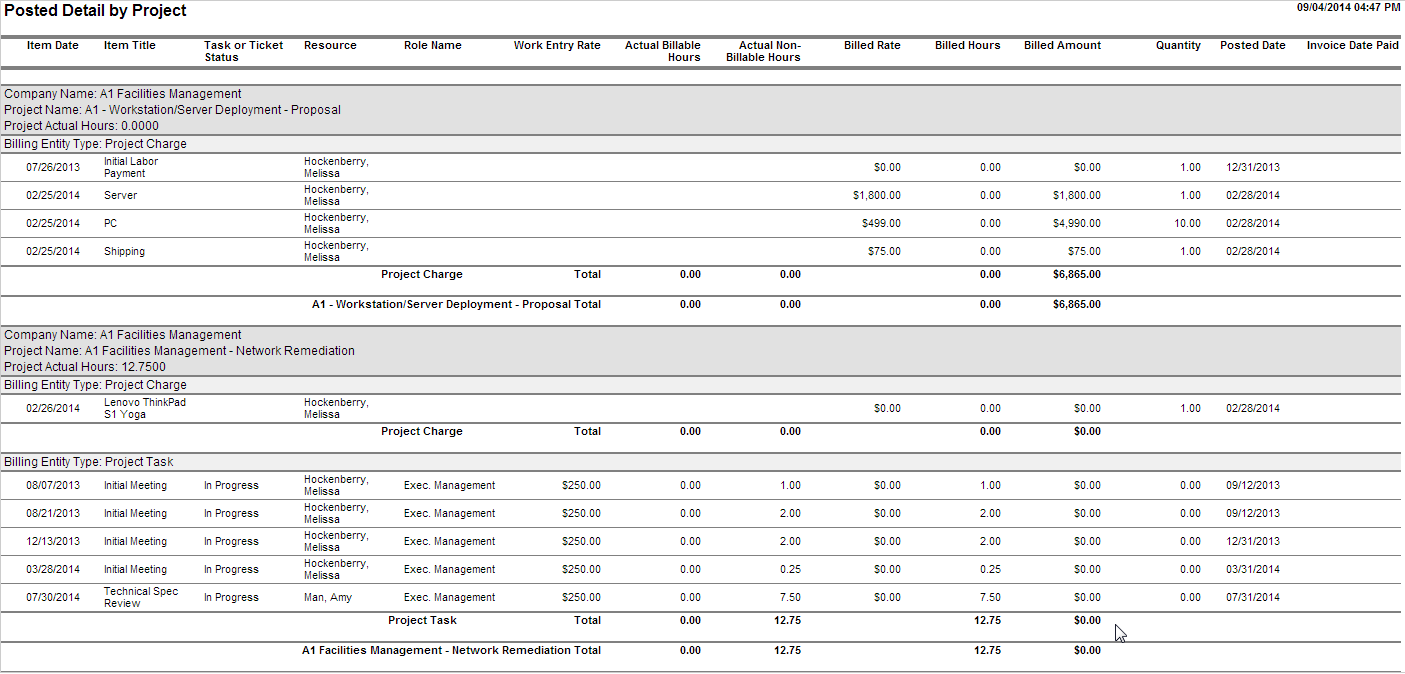Click the Invoice Date Paid column header
Viewport: 1405px width, 674px height.
click(x=1352, y=45)
